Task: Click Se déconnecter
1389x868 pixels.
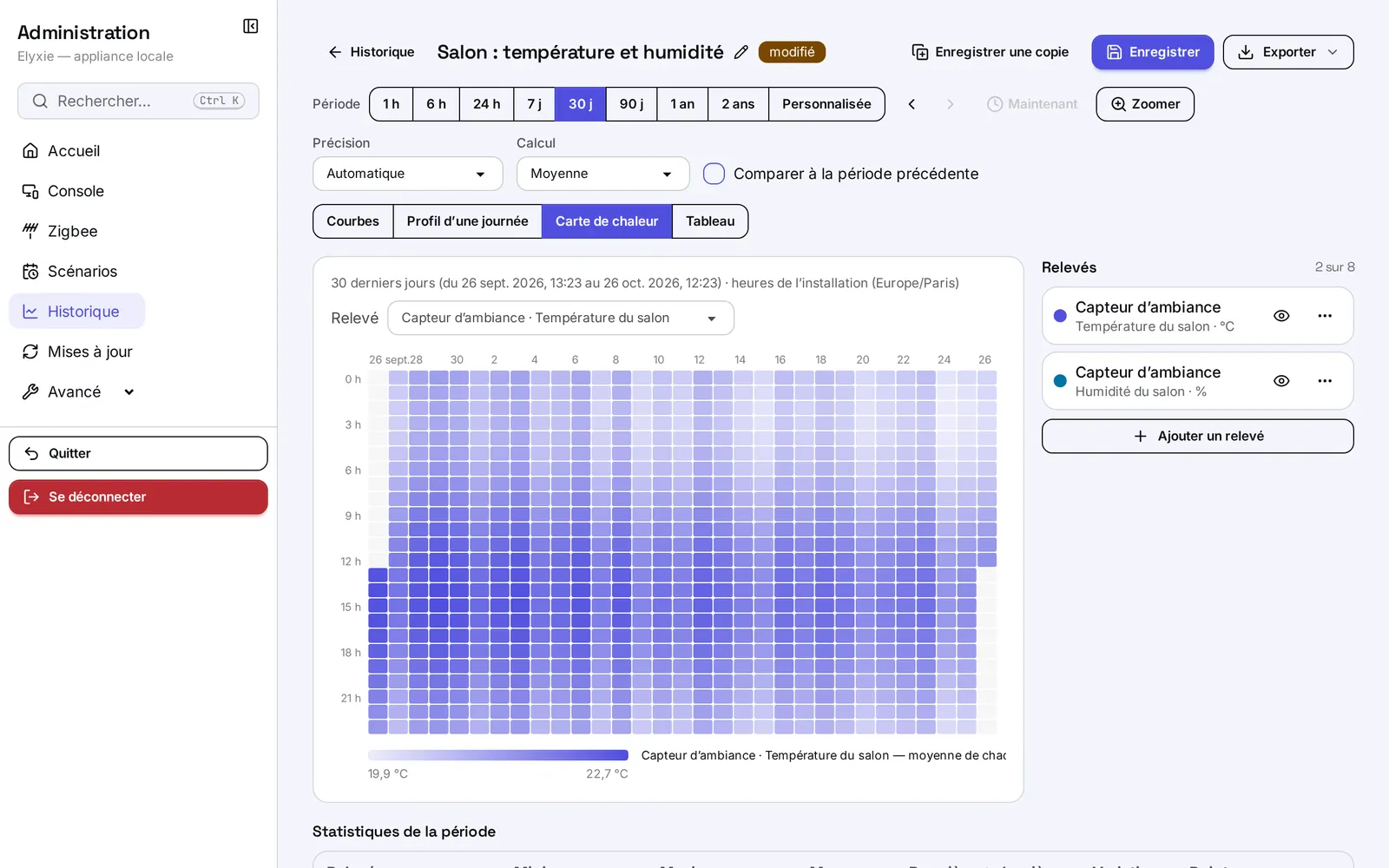Action: coord(138,497)
